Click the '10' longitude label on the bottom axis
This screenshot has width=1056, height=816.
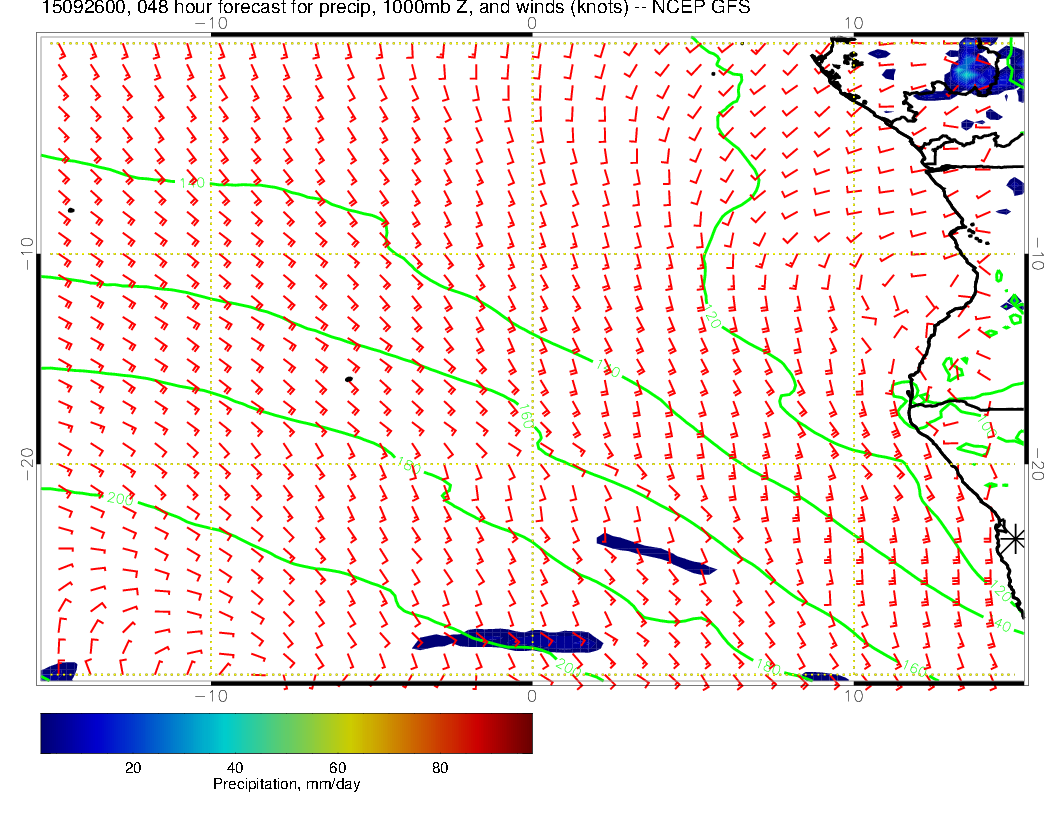click(x=853, y=696)
